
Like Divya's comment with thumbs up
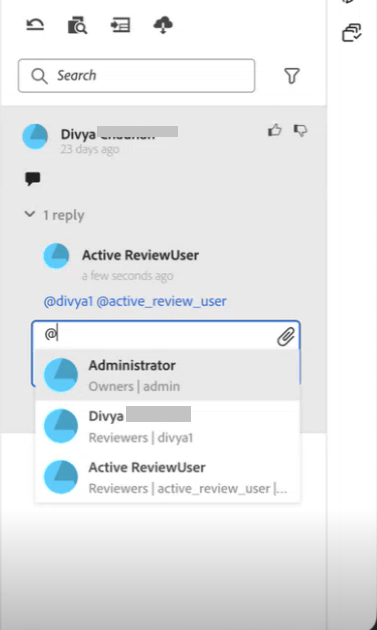coord(275,130)
